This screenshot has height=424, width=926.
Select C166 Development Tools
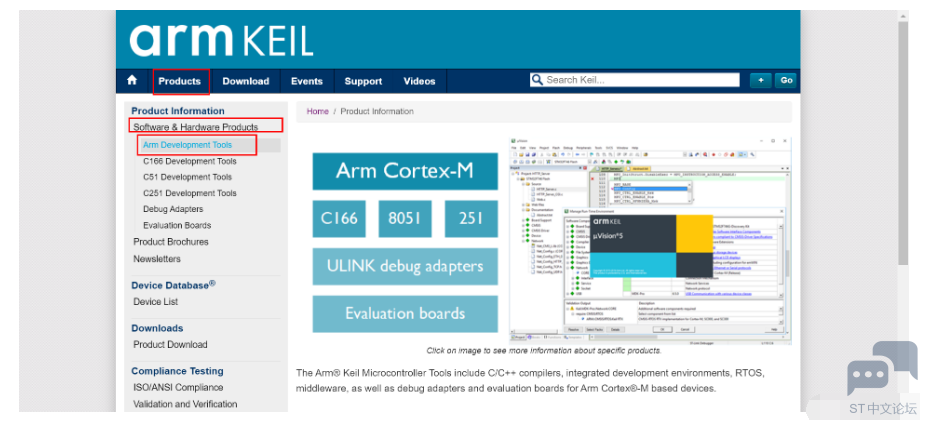(190, 161)
